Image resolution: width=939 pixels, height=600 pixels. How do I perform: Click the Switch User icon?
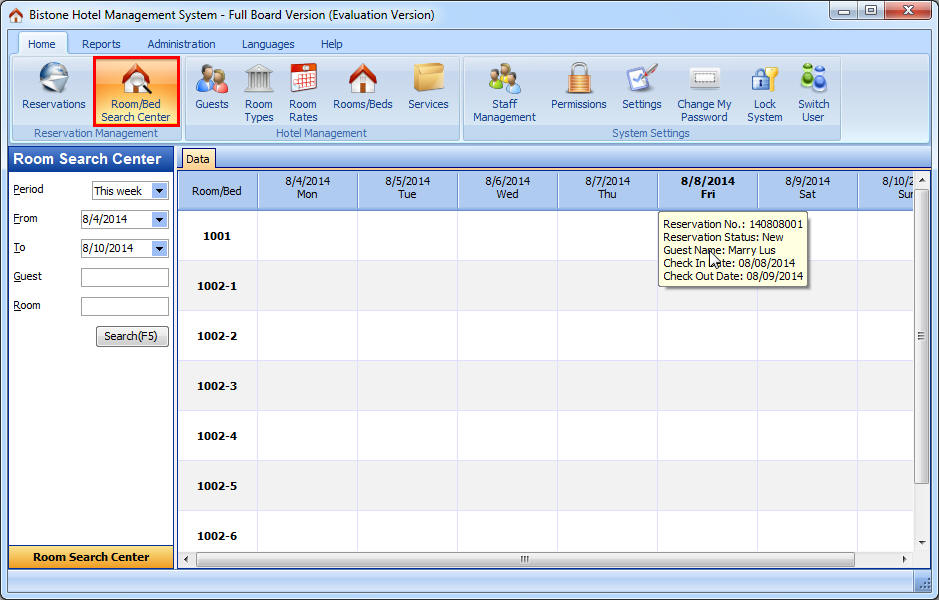(813, 91)
